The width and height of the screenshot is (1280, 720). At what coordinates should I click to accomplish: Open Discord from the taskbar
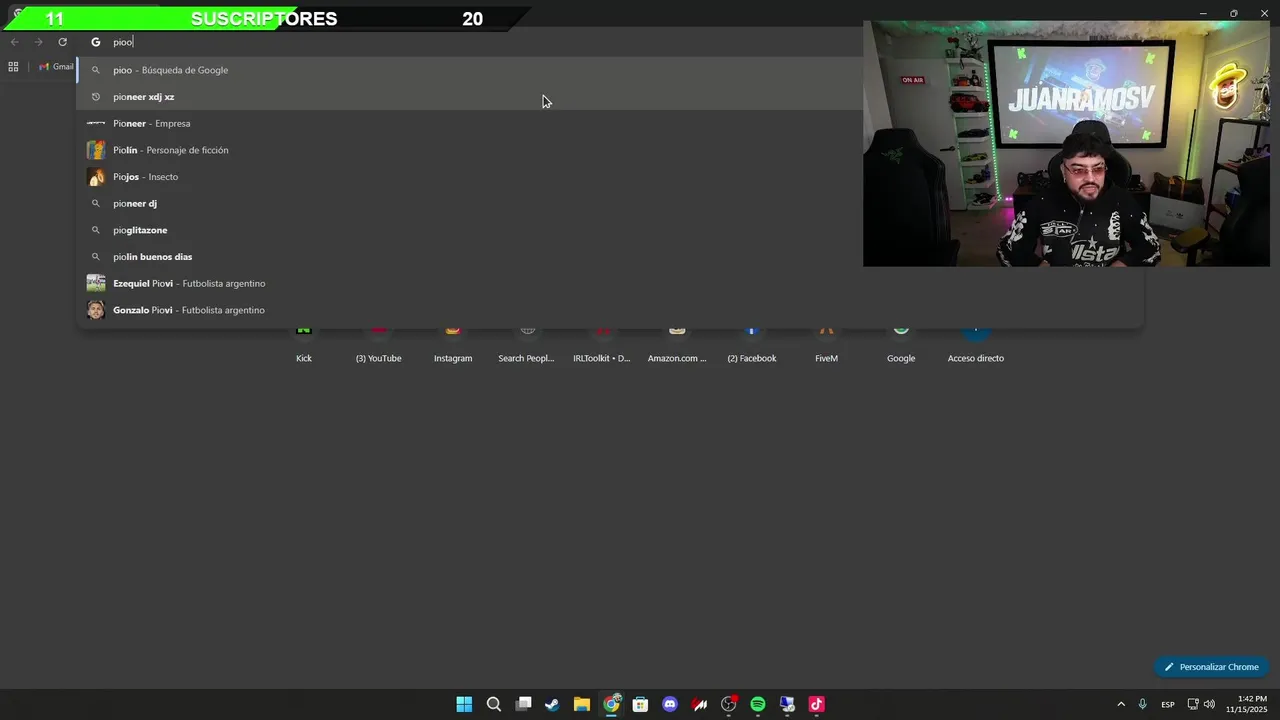tap(670, 704)
